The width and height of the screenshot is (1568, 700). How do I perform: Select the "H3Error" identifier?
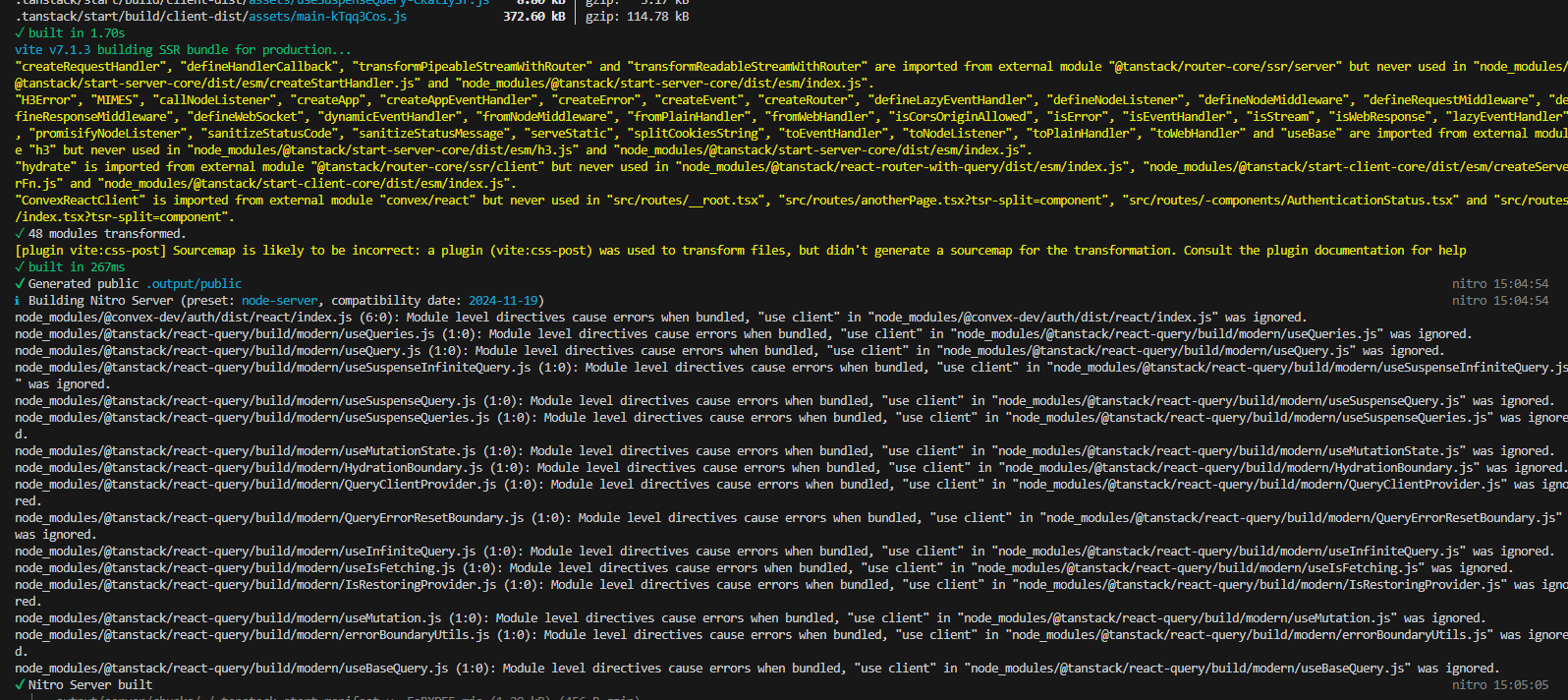49,99
